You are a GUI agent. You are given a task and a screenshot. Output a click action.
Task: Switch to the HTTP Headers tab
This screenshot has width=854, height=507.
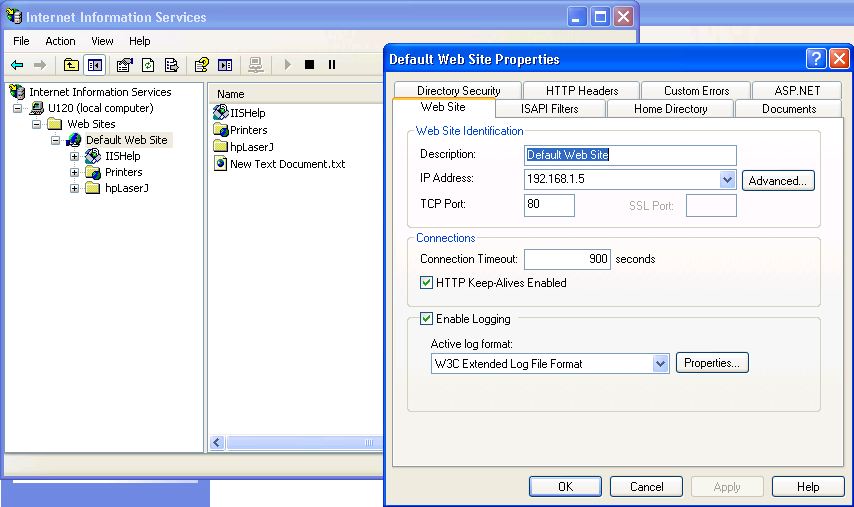[x=582, y=90]
